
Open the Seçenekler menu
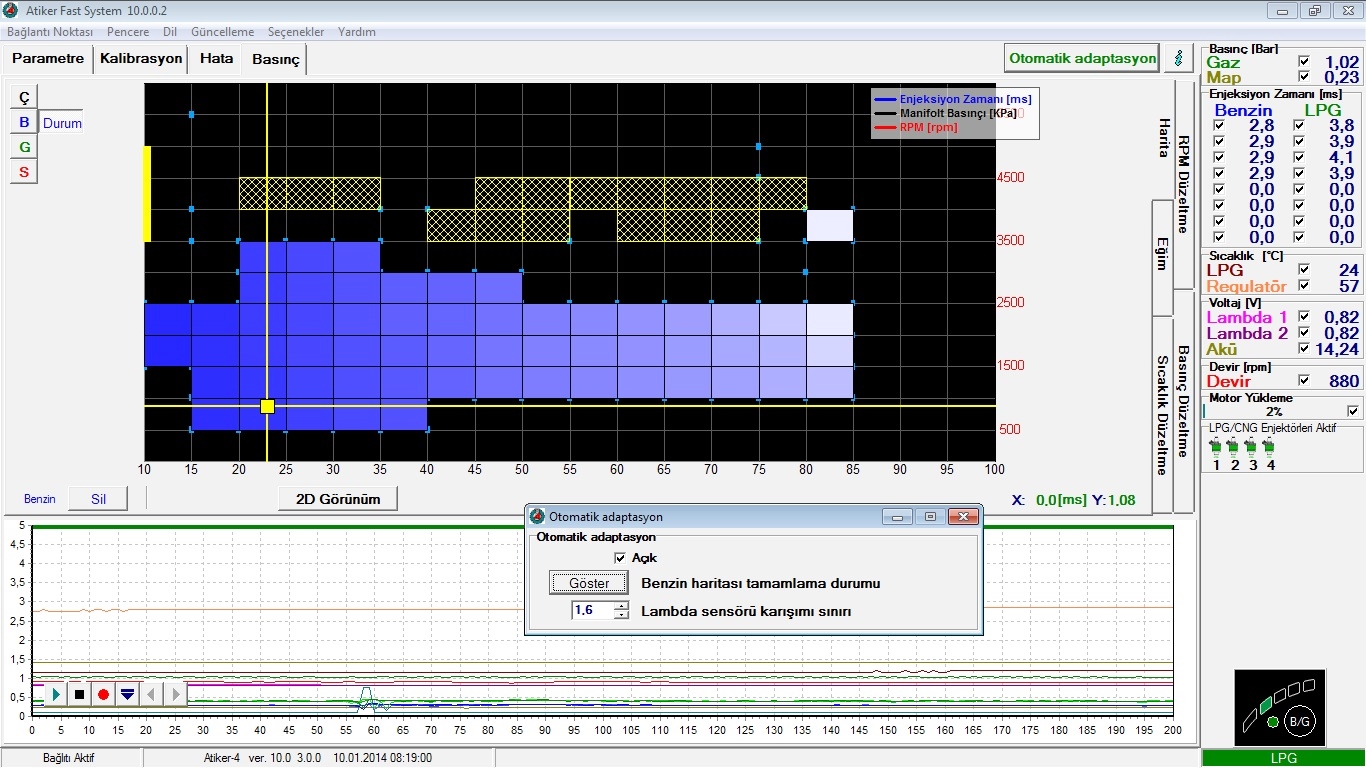click(294, 32)
